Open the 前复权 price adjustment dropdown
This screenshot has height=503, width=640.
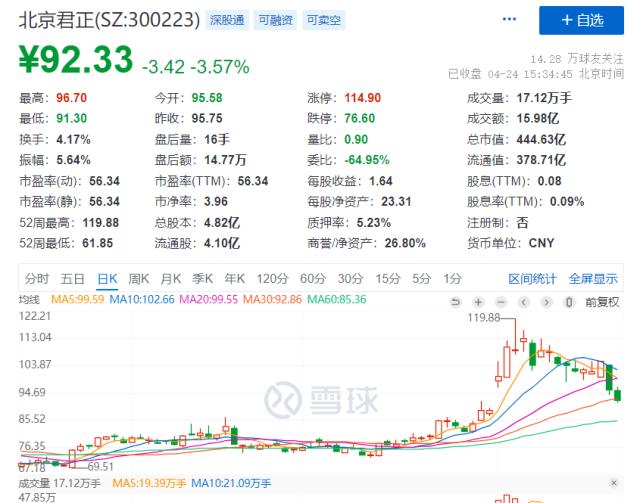[x=602, y=301]
